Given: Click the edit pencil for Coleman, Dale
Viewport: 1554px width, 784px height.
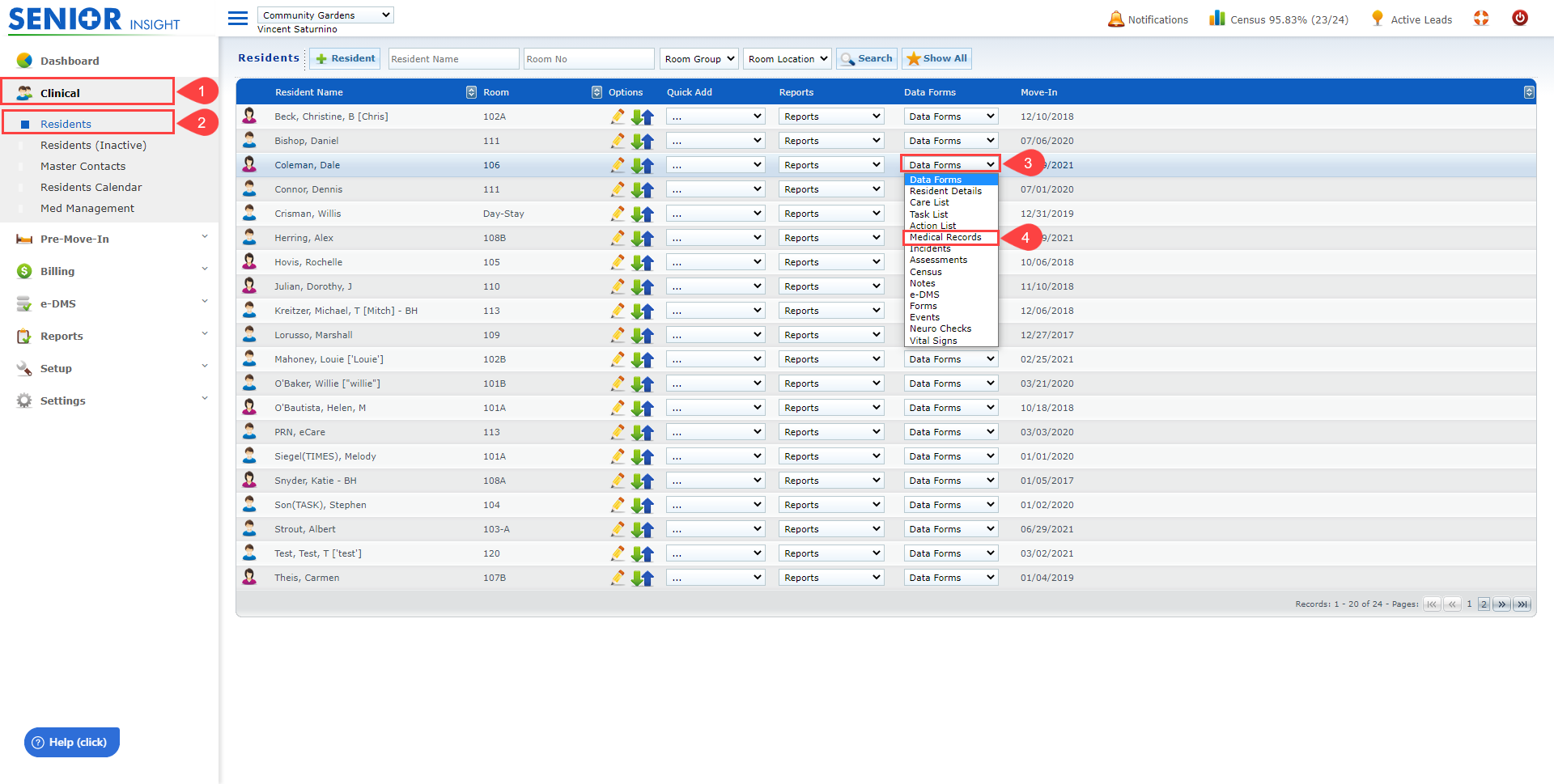Looking at the screenshot, I should (x=618, y=165).
